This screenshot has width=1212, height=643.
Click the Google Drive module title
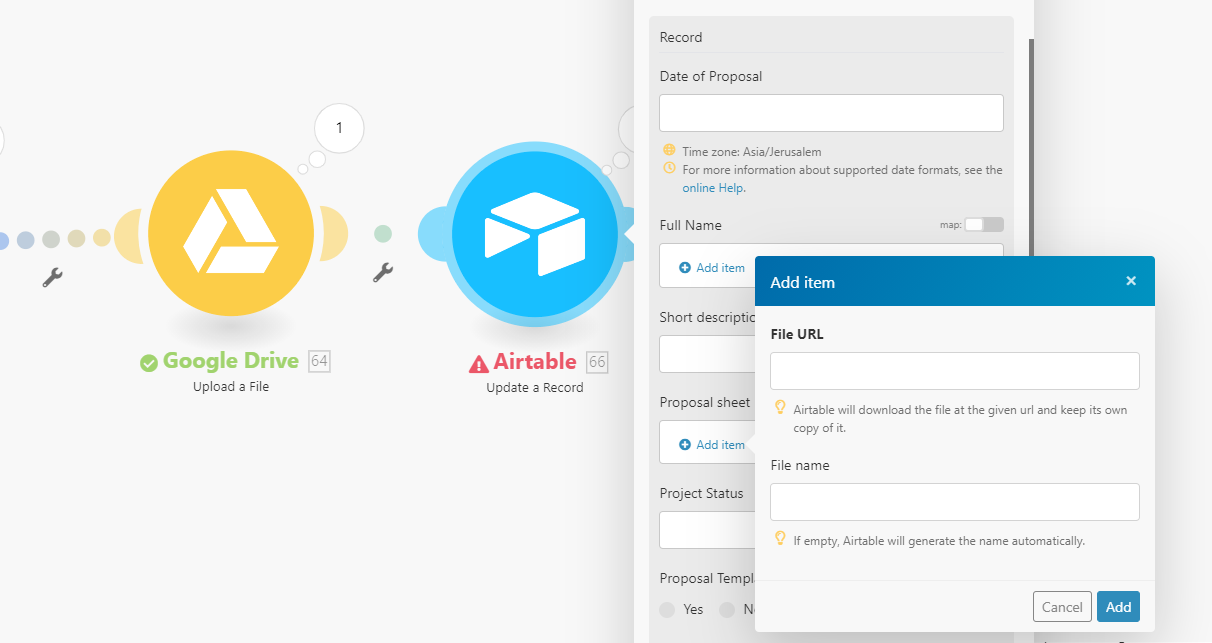pyautogui.click(x=231, y=361)
